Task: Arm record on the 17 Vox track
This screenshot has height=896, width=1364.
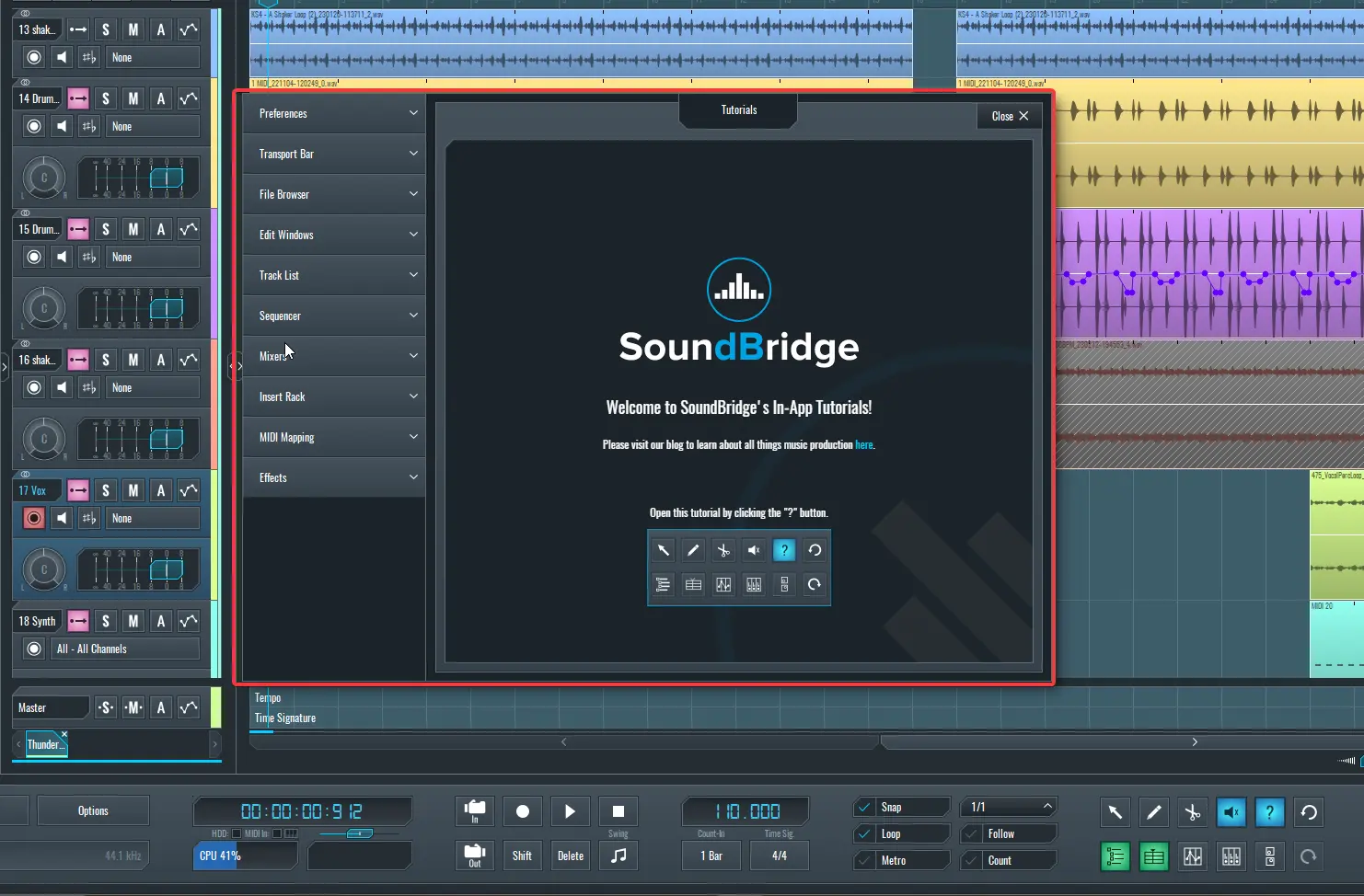Action: [34, 518]
